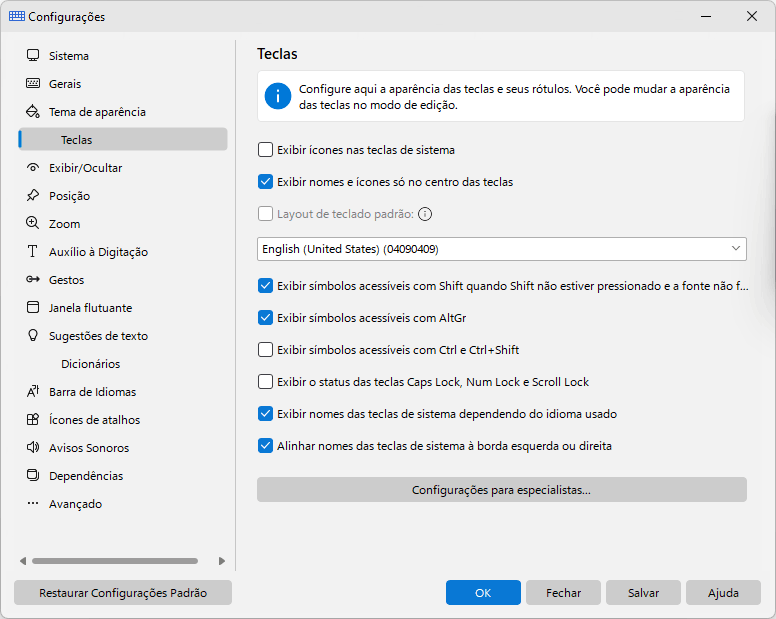Click Restaurar Configurações Padrão button
This screenshot has height=619, width=776.
point(123,592)
